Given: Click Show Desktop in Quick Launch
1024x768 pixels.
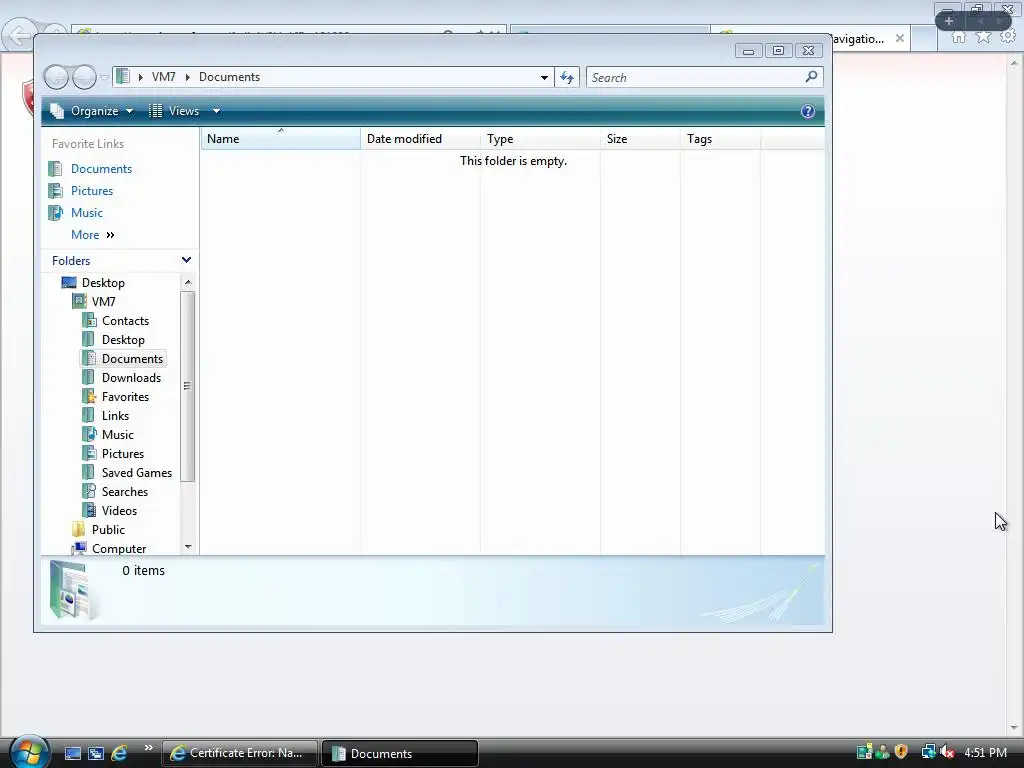Looking at the screenshot, I should (72, 753).
